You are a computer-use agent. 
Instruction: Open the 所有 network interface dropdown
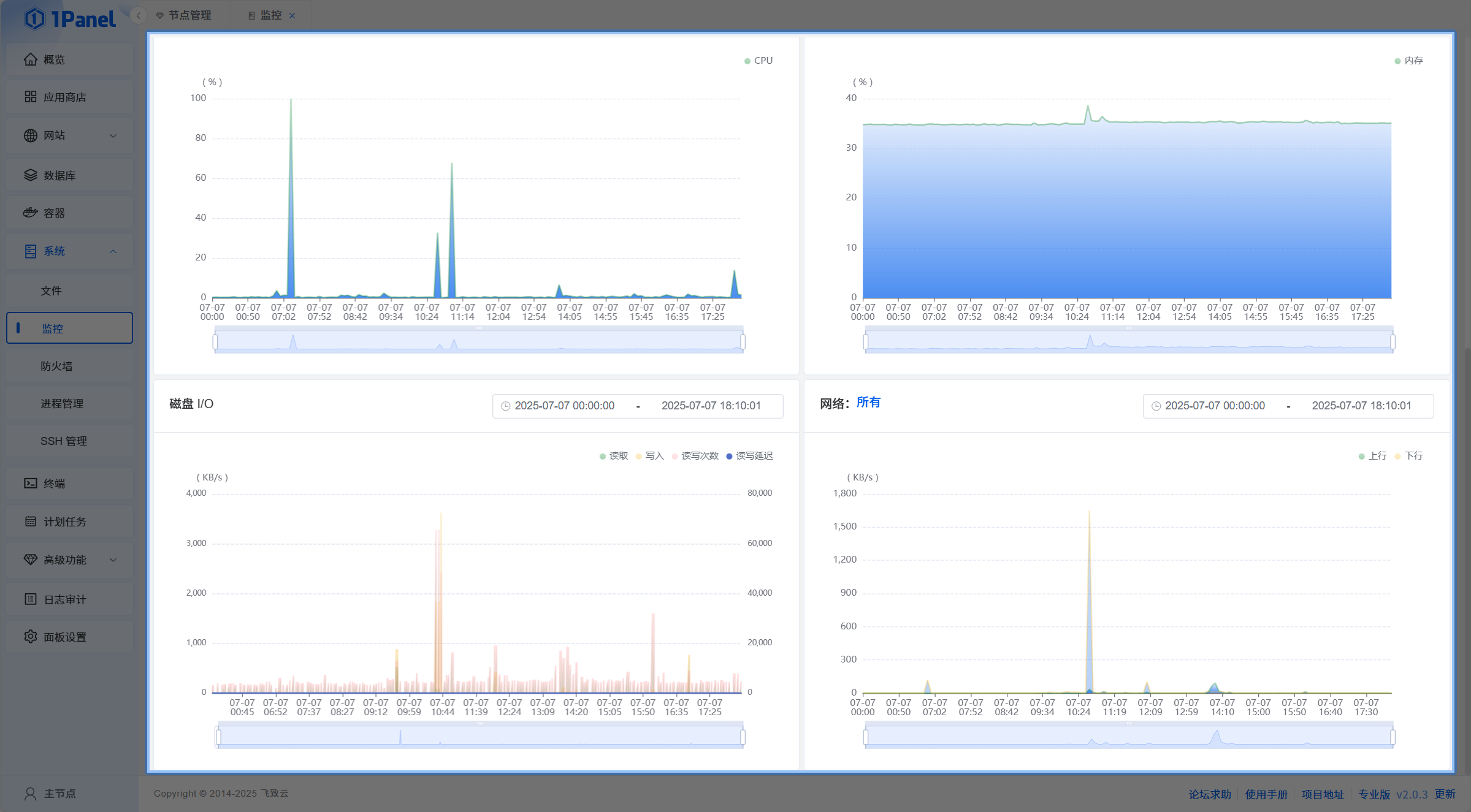(868, 403)
